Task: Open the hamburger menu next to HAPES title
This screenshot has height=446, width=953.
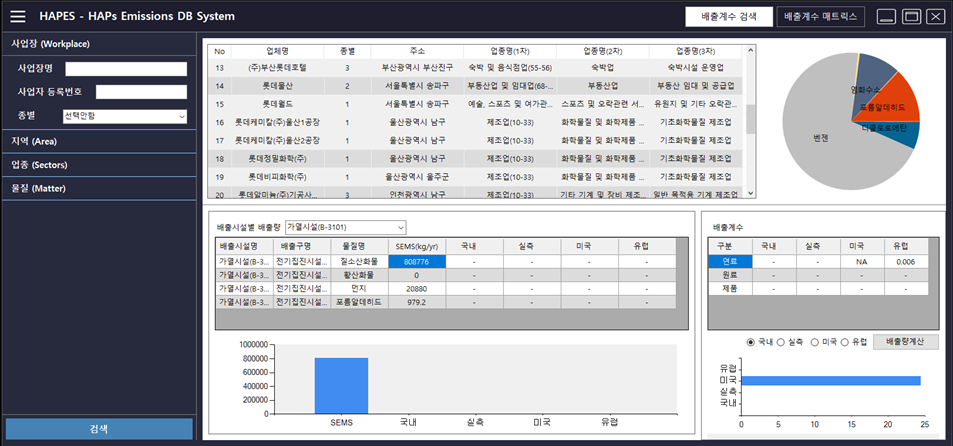Action: pyautogui.click(x=18, y=17)
